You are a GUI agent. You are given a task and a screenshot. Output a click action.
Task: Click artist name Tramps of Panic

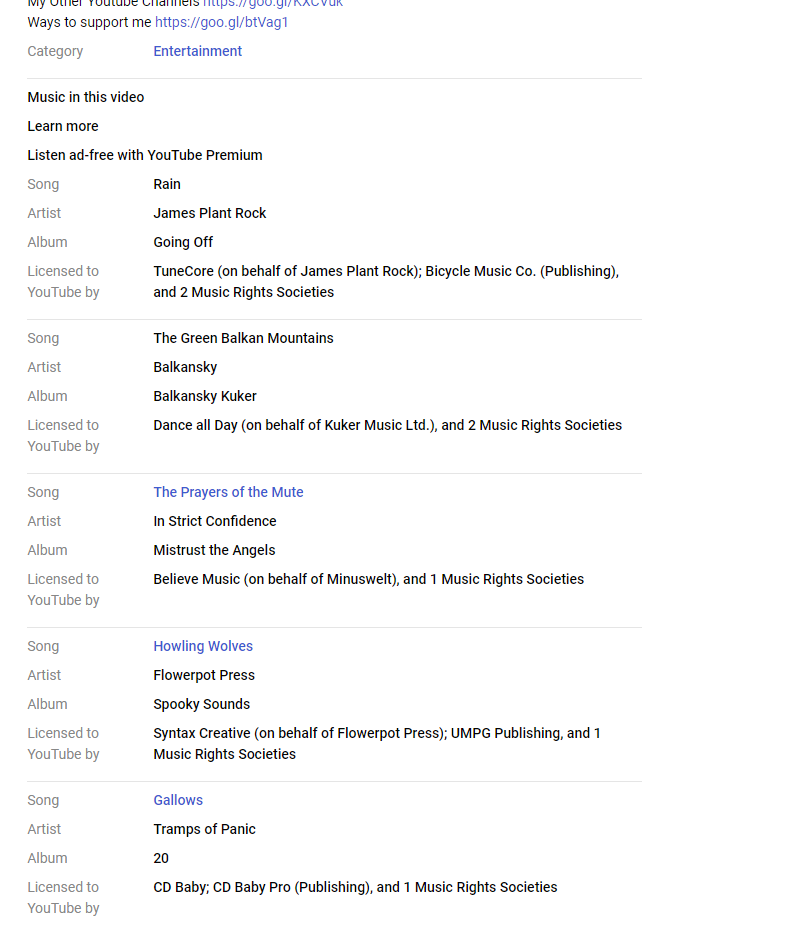click(x=204, y=829)
